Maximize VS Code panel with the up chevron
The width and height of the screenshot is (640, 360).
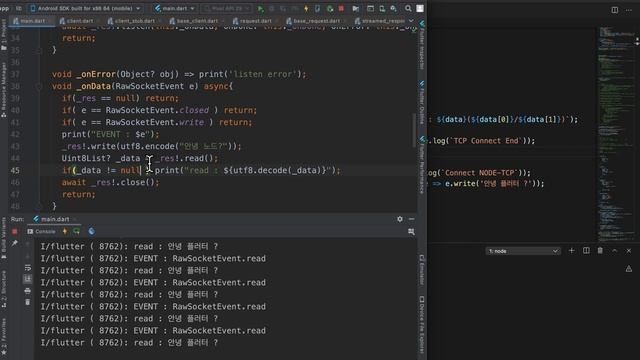[614, 251]
